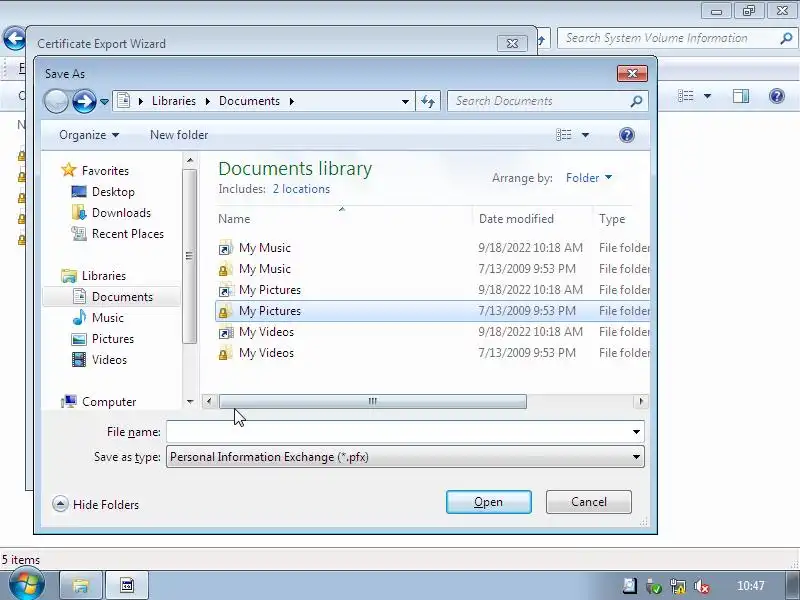This screenshot has height=600, width=800.
Task: Click the taskbar clock showing 10:47
Action: click(x=751, y=586)
